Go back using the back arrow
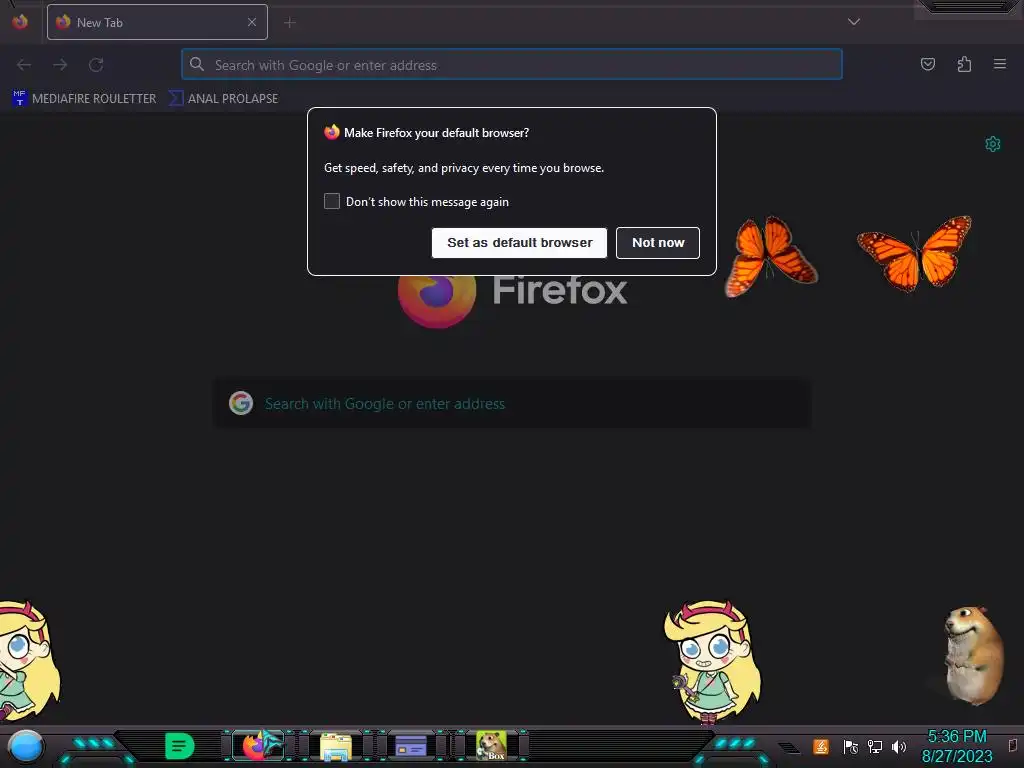 24,65
